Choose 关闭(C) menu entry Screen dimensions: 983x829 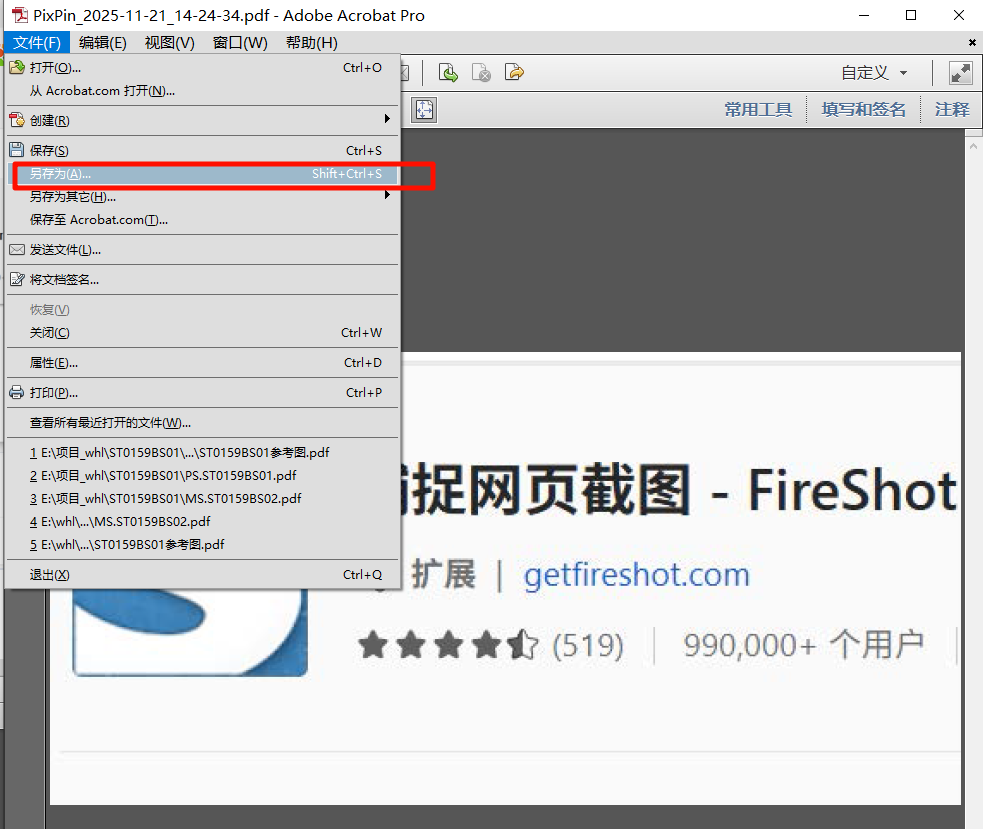pos(202,333)
